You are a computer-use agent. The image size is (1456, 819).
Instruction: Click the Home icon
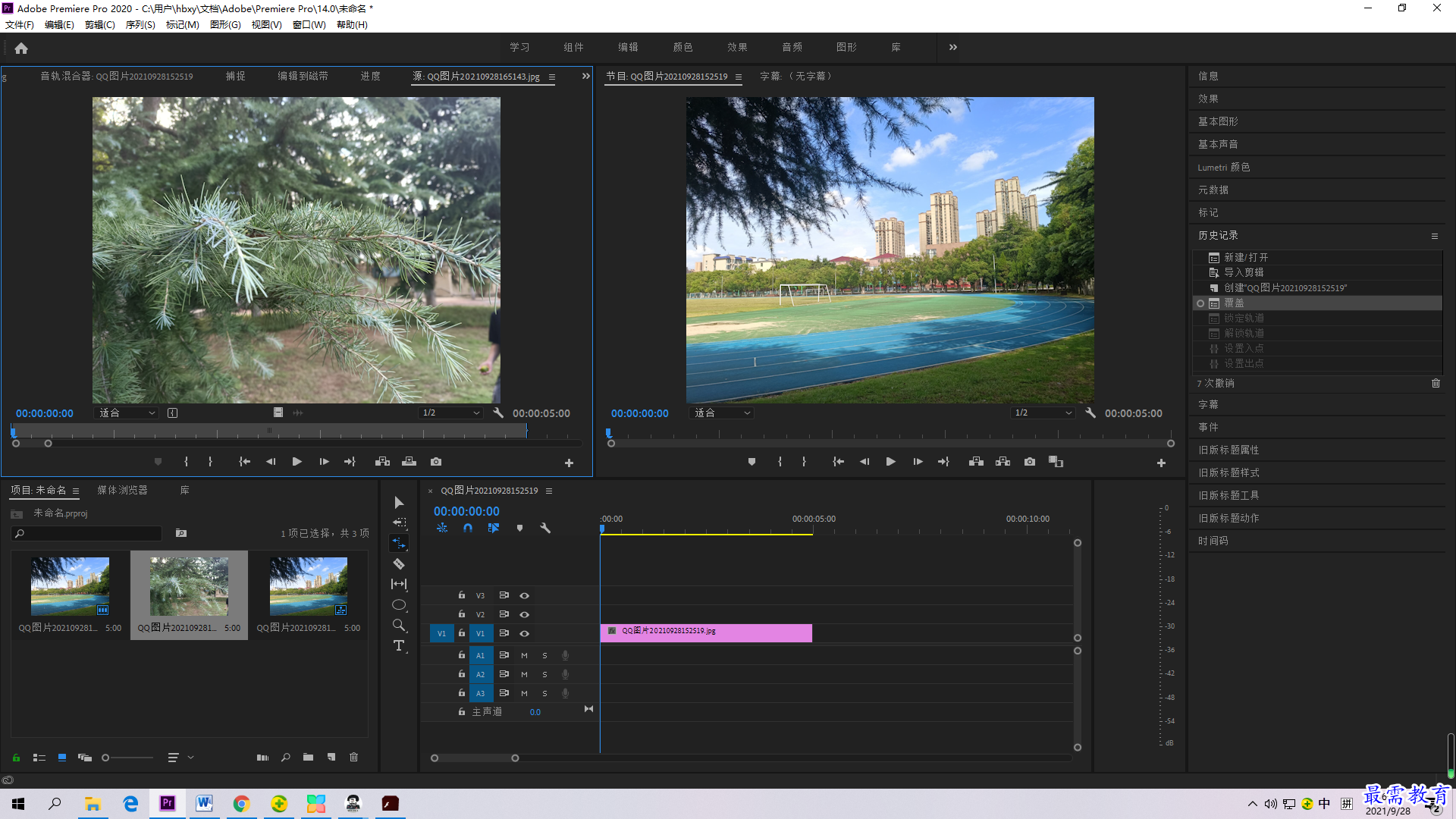21,48
